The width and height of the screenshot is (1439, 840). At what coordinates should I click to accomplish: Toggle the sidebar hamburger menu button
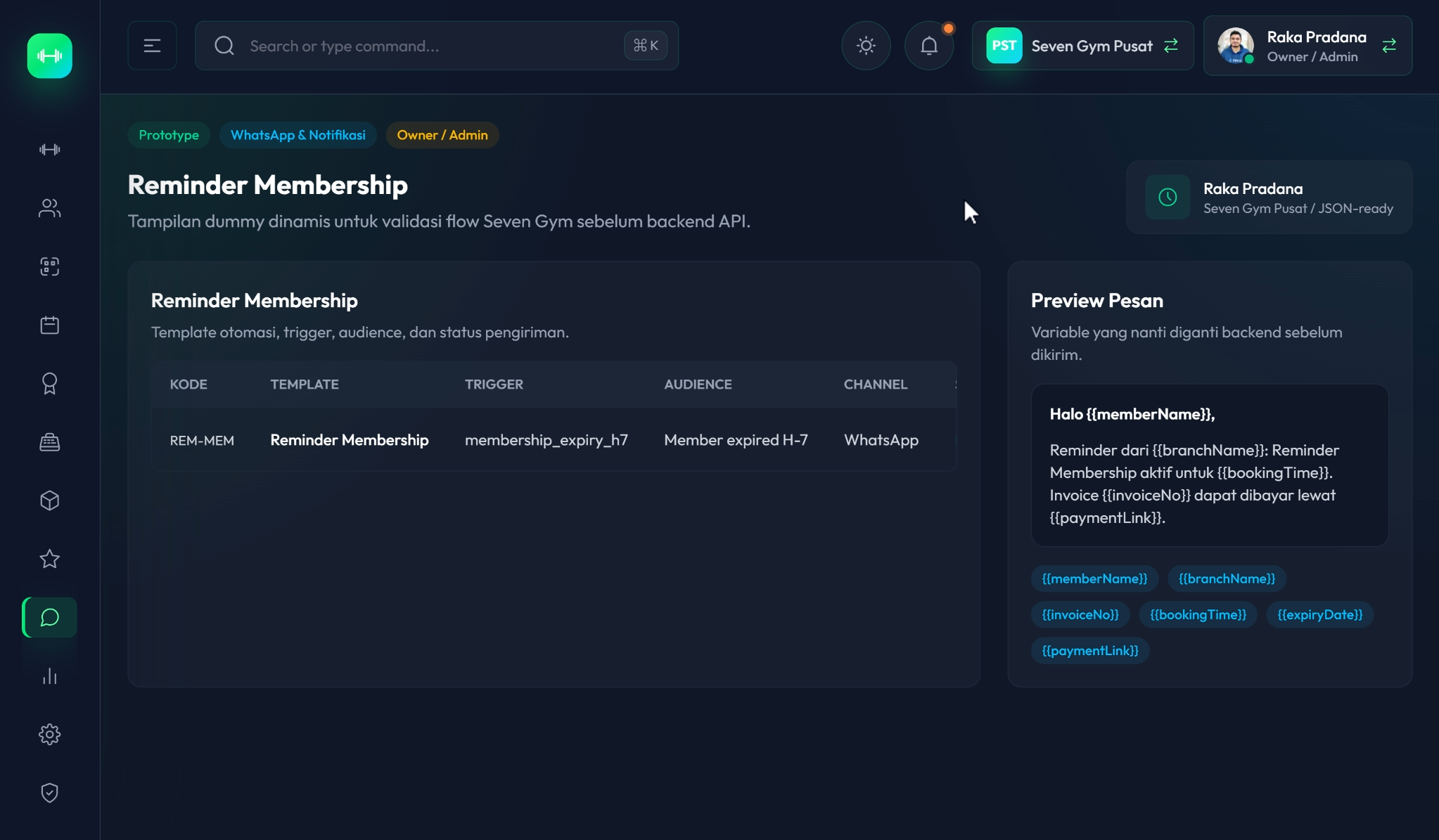pos(152,46)
